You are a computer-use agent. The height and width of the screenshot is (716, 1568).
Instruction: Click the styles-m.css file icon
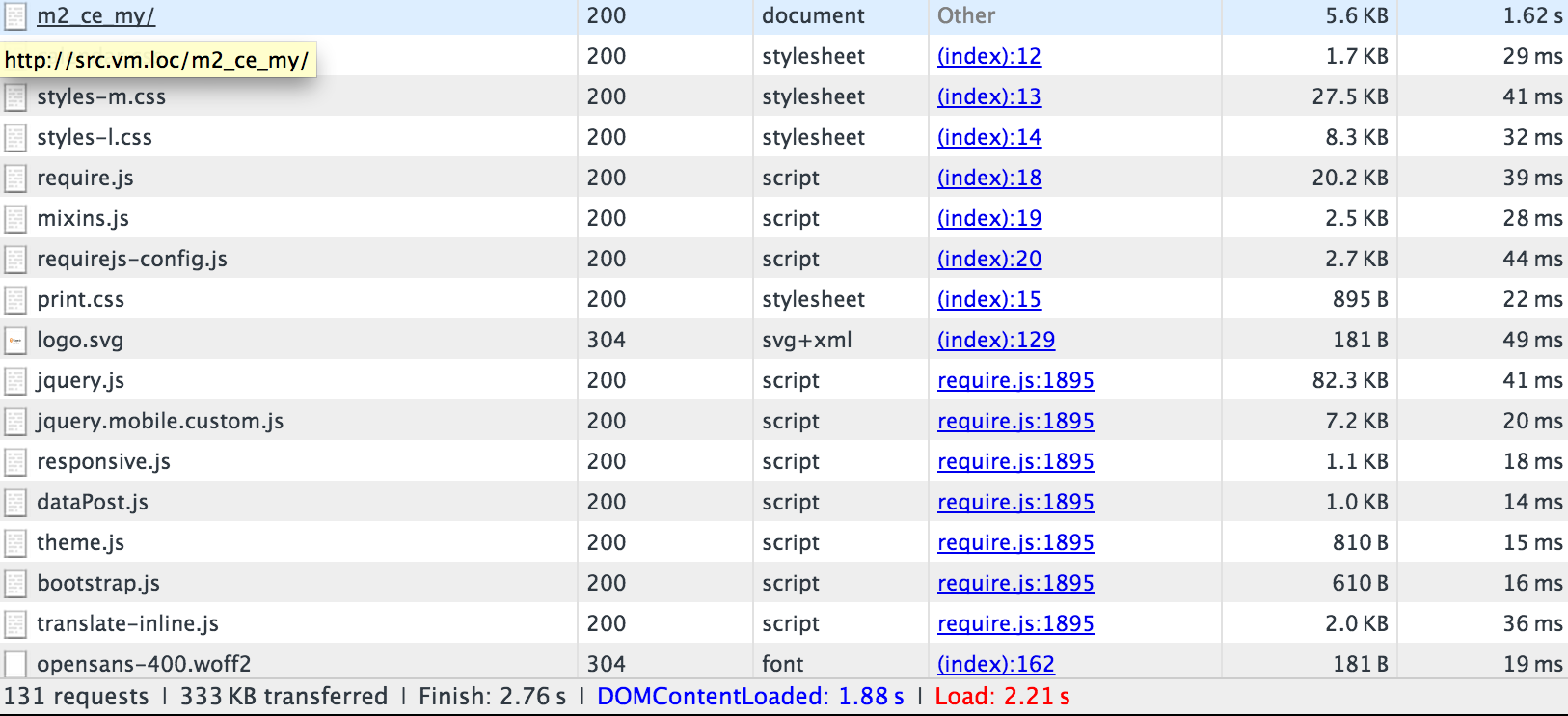[x=15, y=96]
